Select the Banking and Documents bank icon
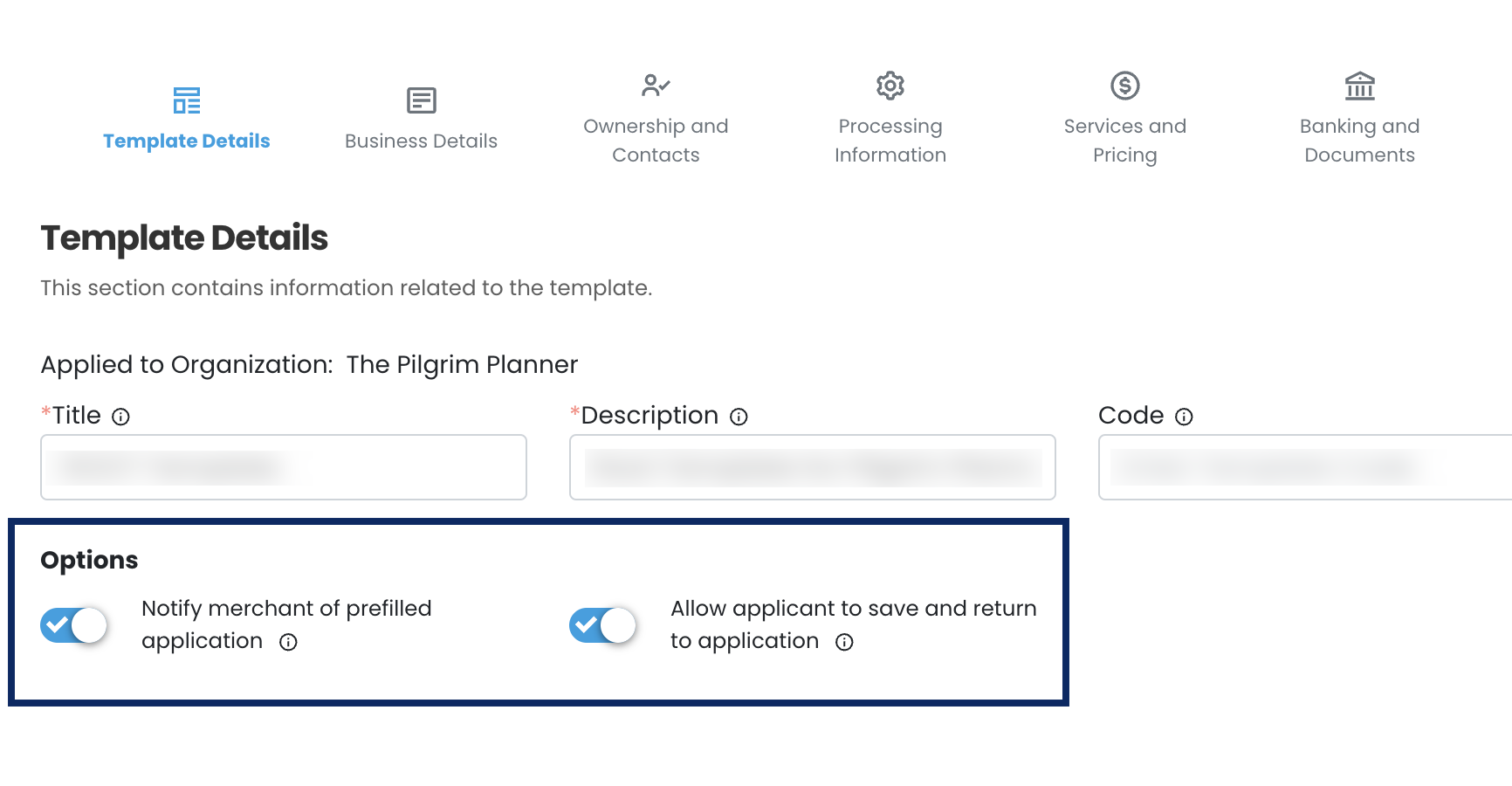The width and height of the screenshot is (1512, 786). click(1359, 86)
